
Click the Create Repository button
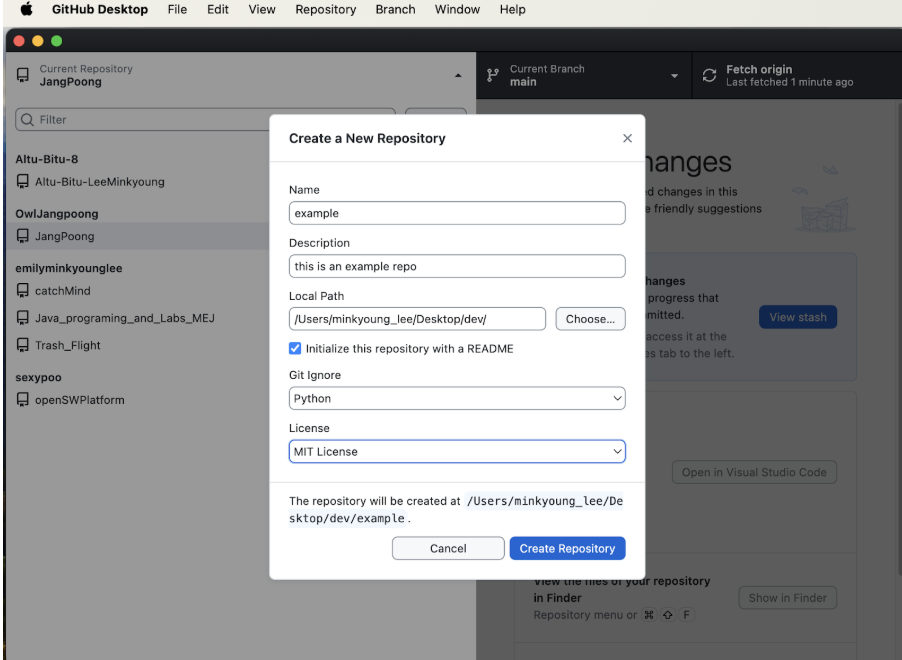click(567, 548)
